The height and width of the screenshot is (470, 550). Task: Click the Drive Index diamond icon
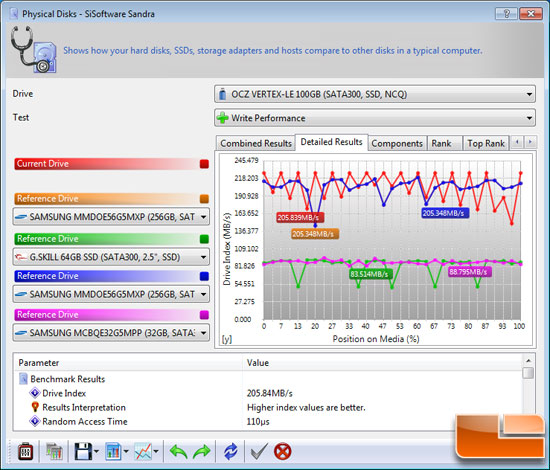point(35,393)
